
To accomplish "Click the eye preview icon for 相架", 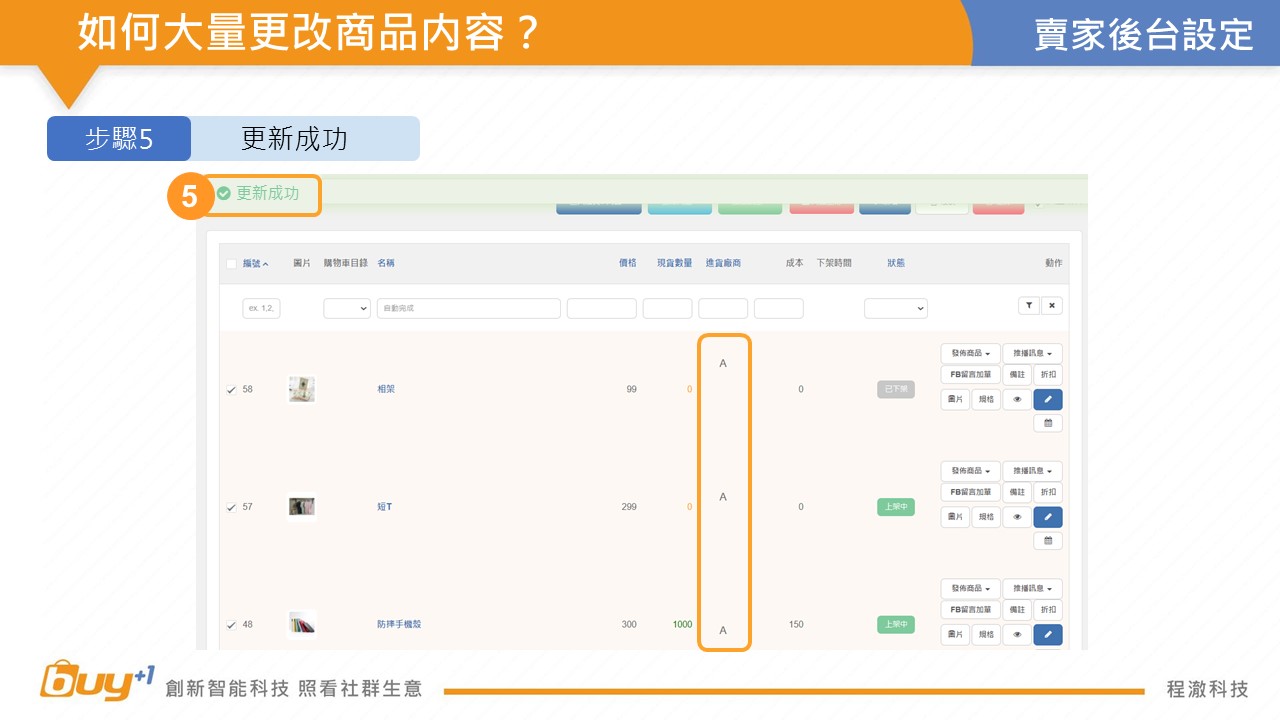I will [x=1017, y=400].
